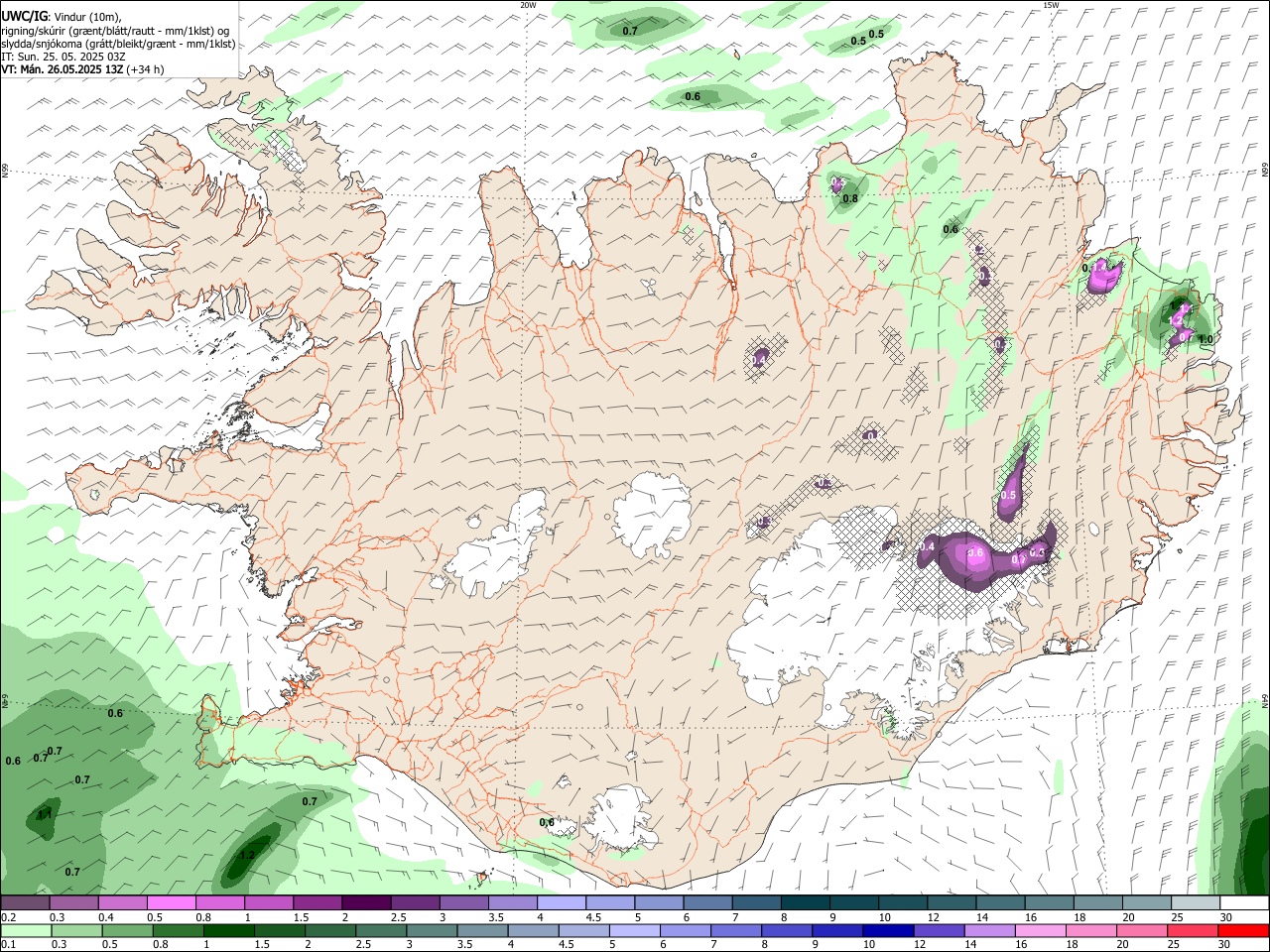Click the bright red swatch at 30 in lower legend

[x=1244, y=930]
